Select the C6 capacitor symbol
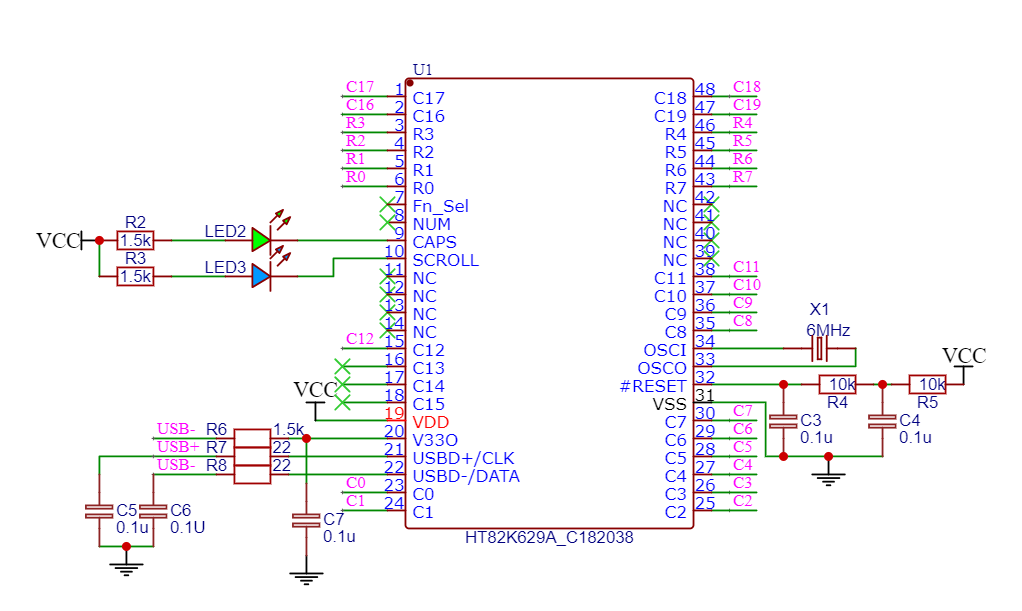Viewport: 1022px width, 611px height. coord(153,511)
